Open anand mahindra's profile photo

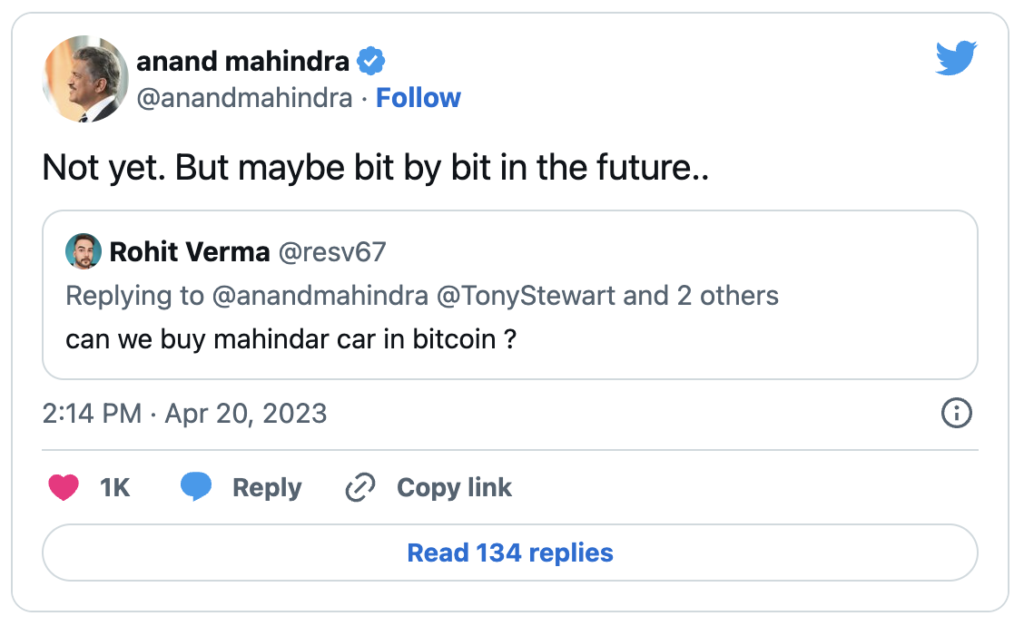tap(85, 79)
